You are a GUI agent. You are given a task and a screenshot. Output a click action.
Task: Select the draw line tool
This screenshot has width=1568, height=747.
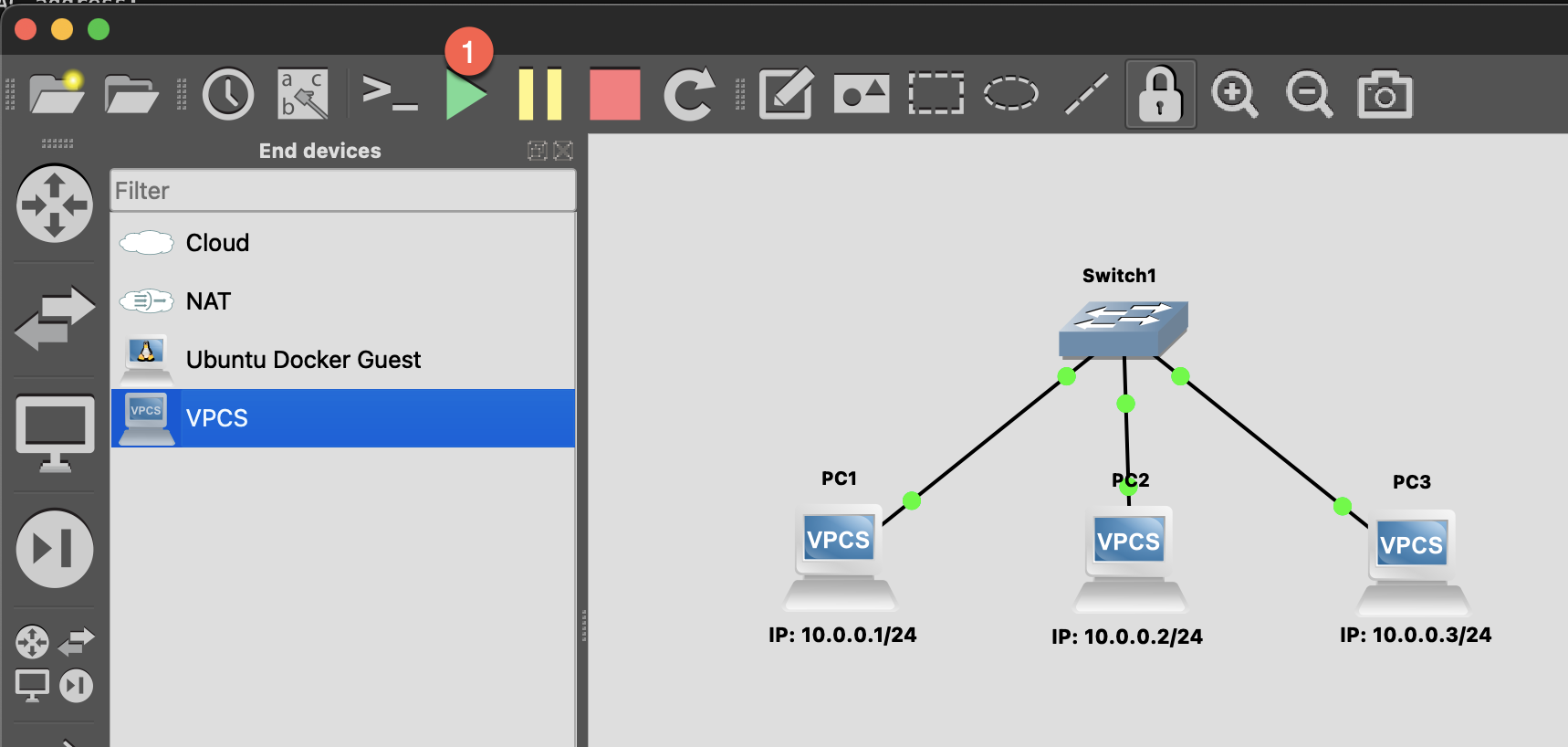click(x=1086, y=95)
